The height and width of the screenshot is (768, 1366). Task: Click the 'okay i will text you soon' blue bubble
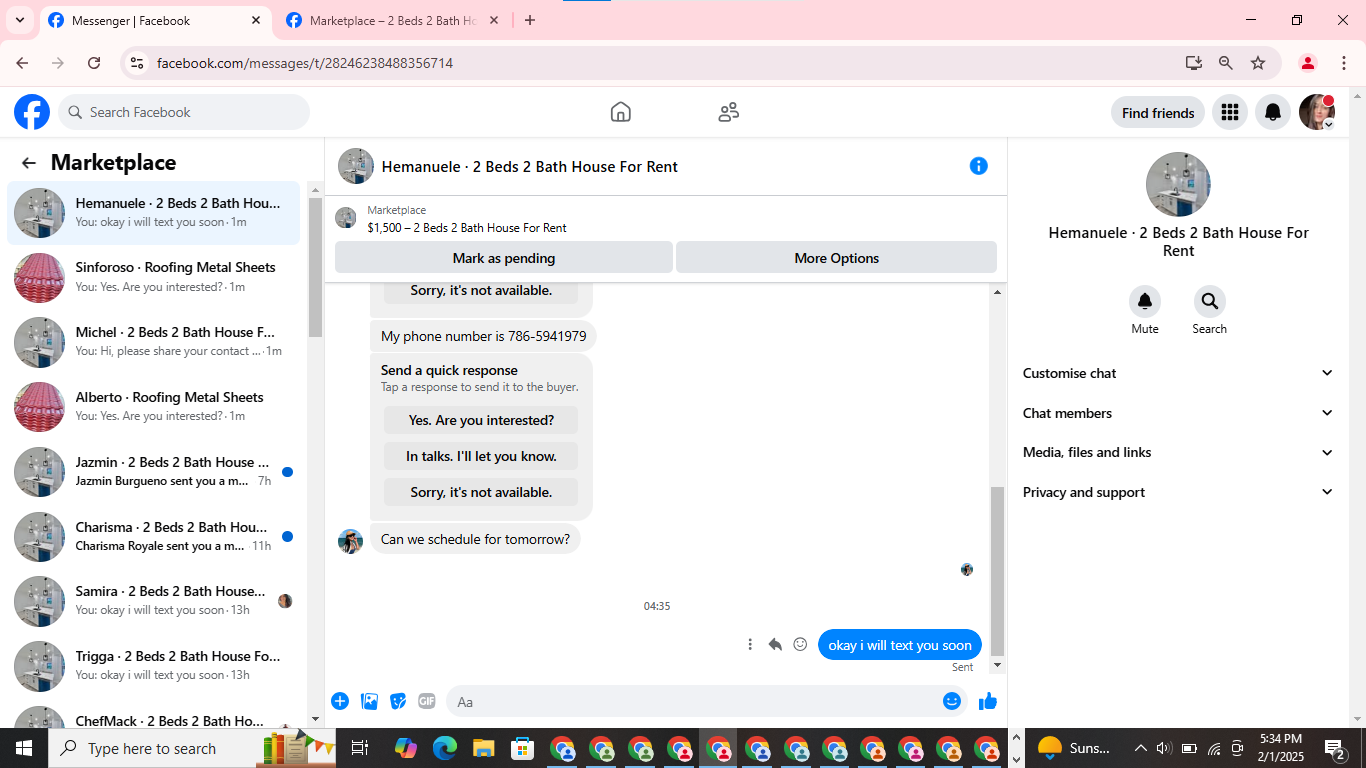[900, 645]
